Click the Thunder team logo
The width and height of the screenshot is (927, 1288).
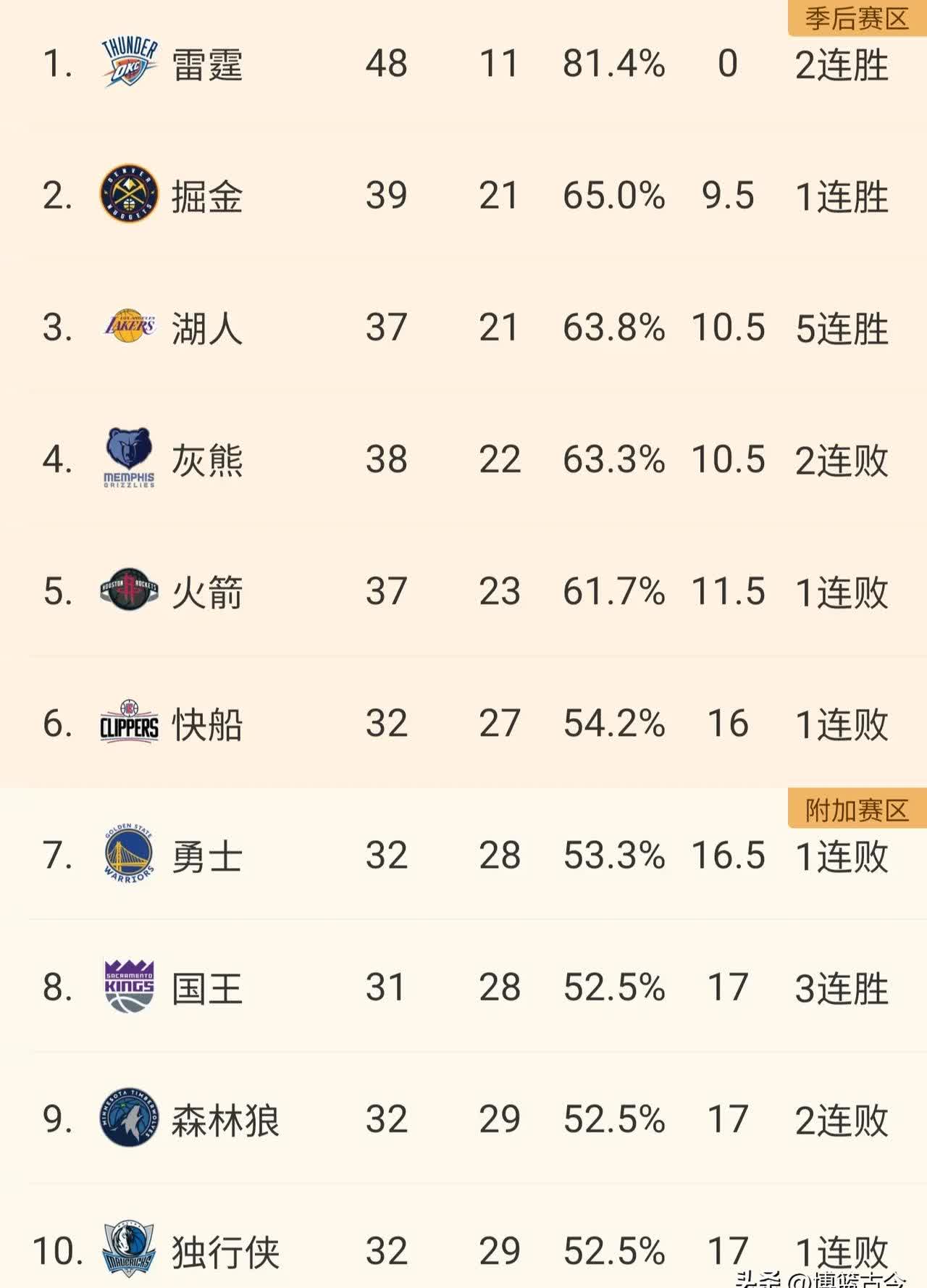click(129, 63)
